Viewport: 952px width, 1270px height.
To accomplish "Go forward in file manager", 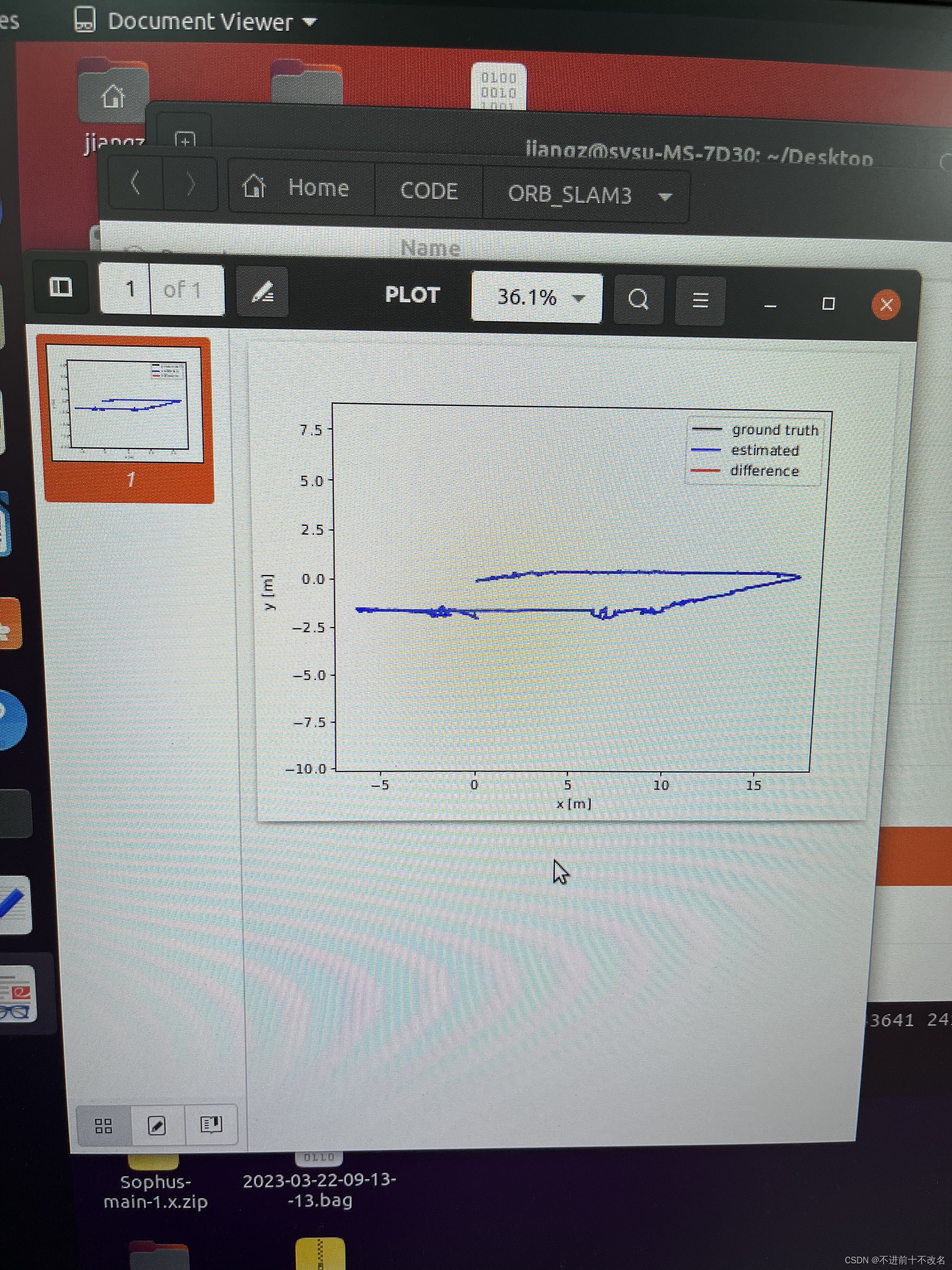I will [x=190, y=185].
